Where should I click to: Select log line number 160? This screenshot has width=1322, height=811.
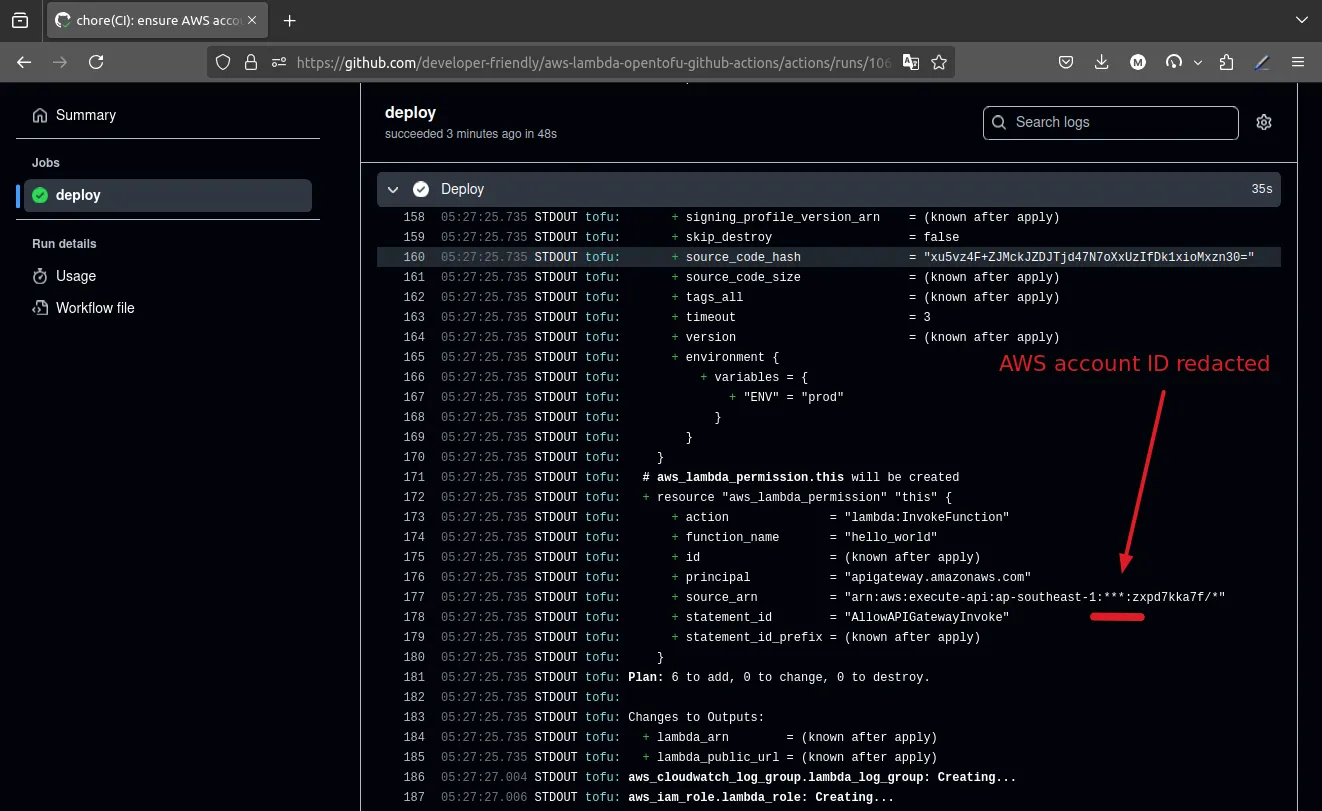point(414,257)
